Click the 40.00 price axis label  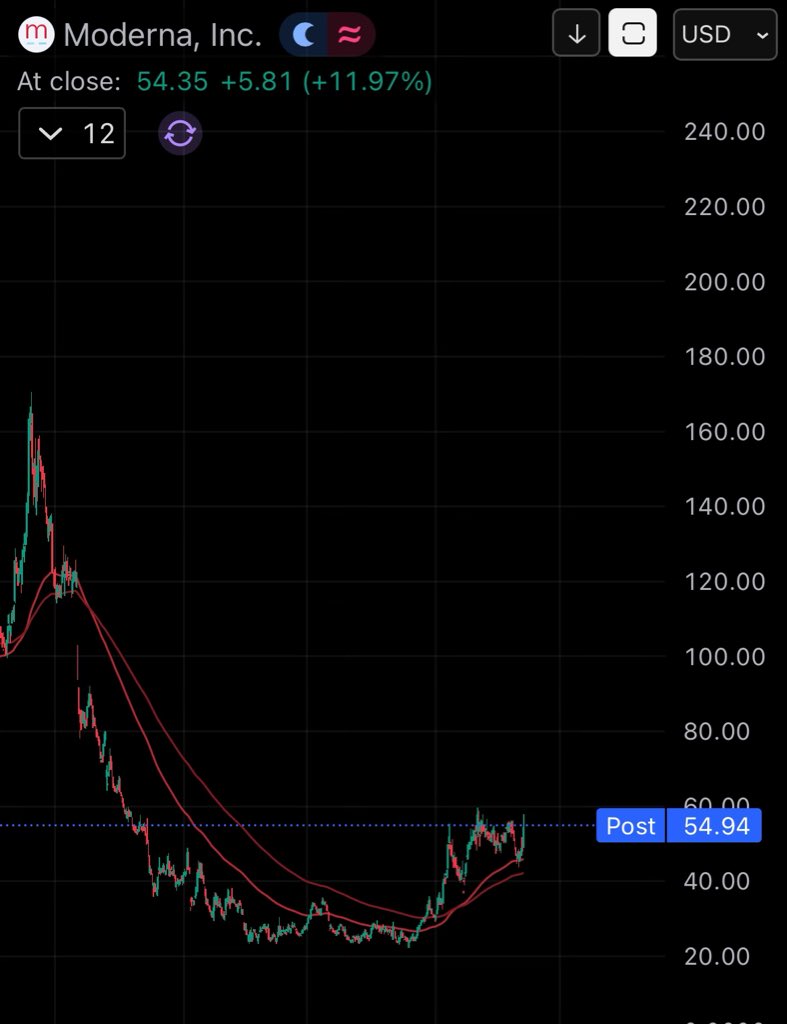pos(716,881)
